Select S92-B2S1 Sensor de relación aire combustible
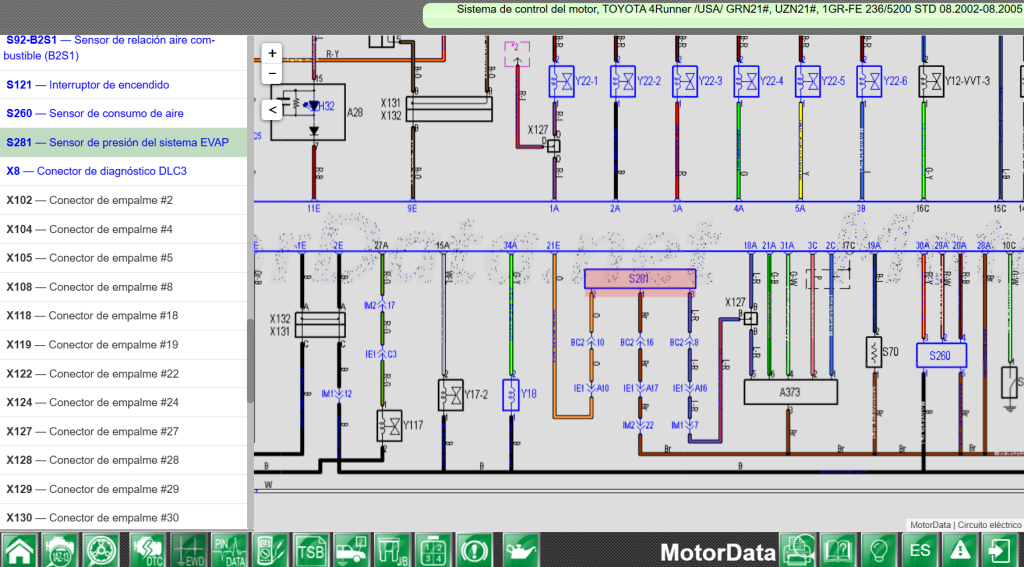Viewport: 1024px width, 567px height. click(x=123, y=48)
